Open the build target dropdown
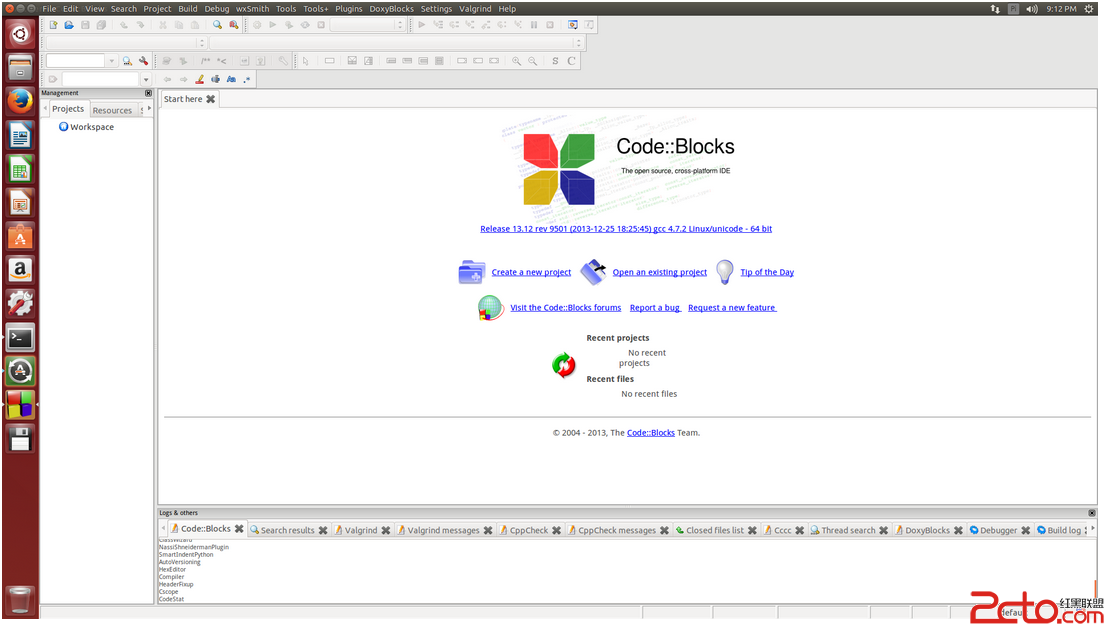 click(x=368, y=25)
